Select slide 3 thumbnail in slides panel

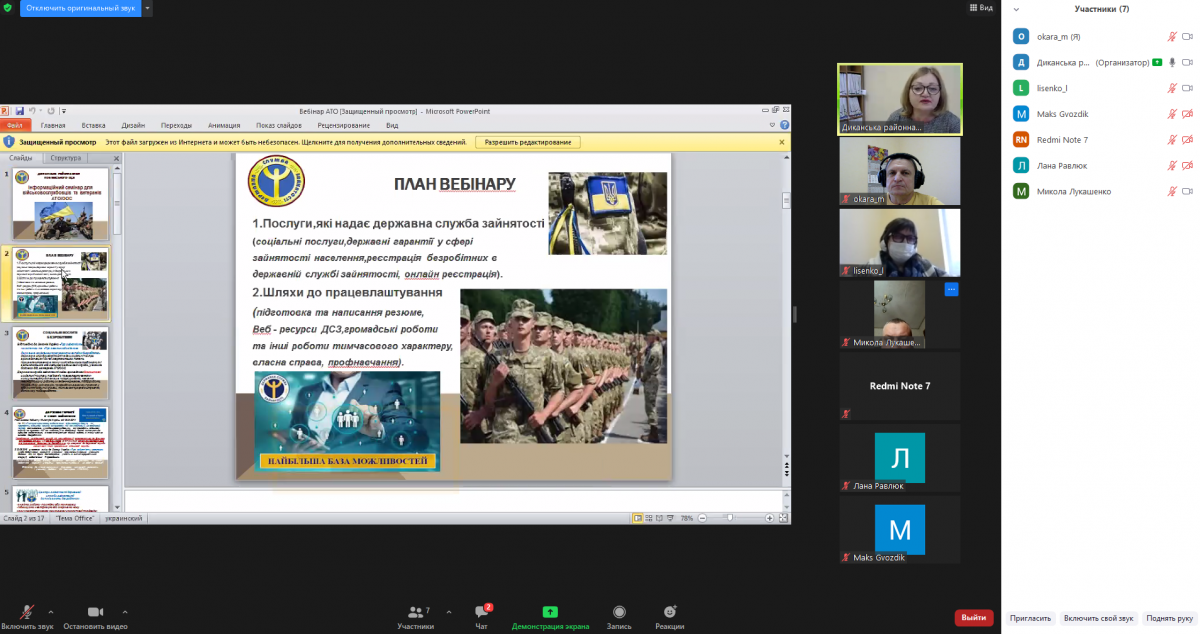[61, 362]
